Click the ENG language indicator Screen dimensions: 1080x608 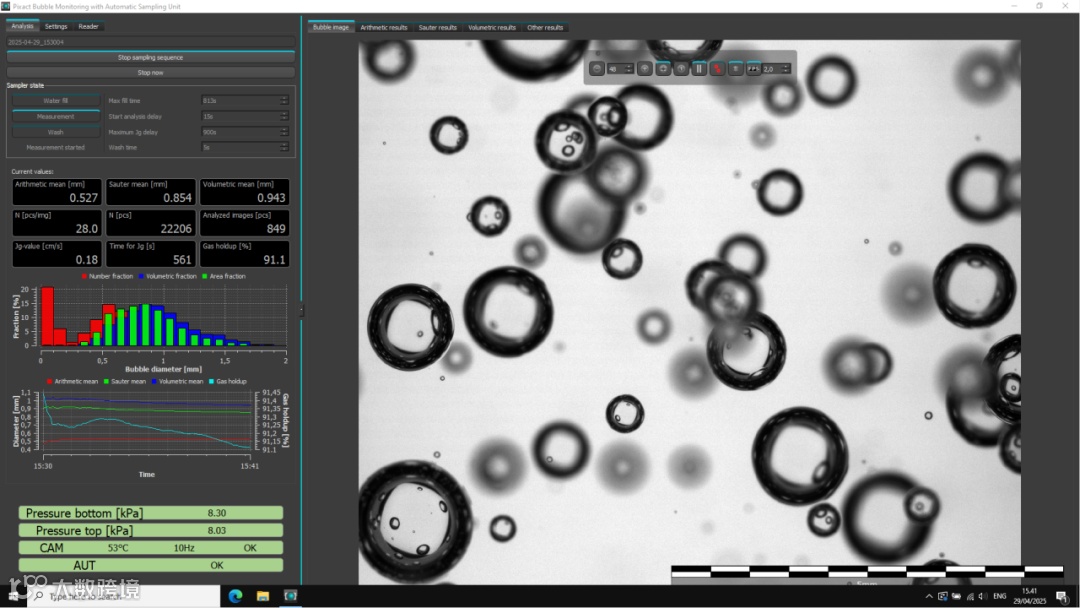(x=999, y=596)
